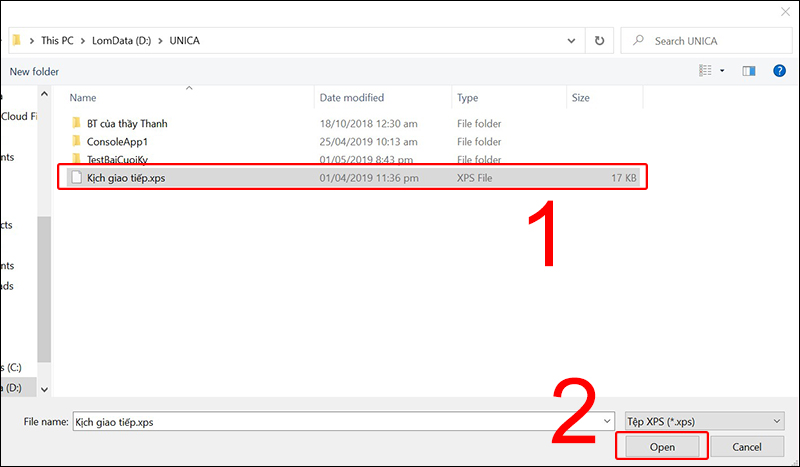Click the Cancel button

(x=747, y=447)
